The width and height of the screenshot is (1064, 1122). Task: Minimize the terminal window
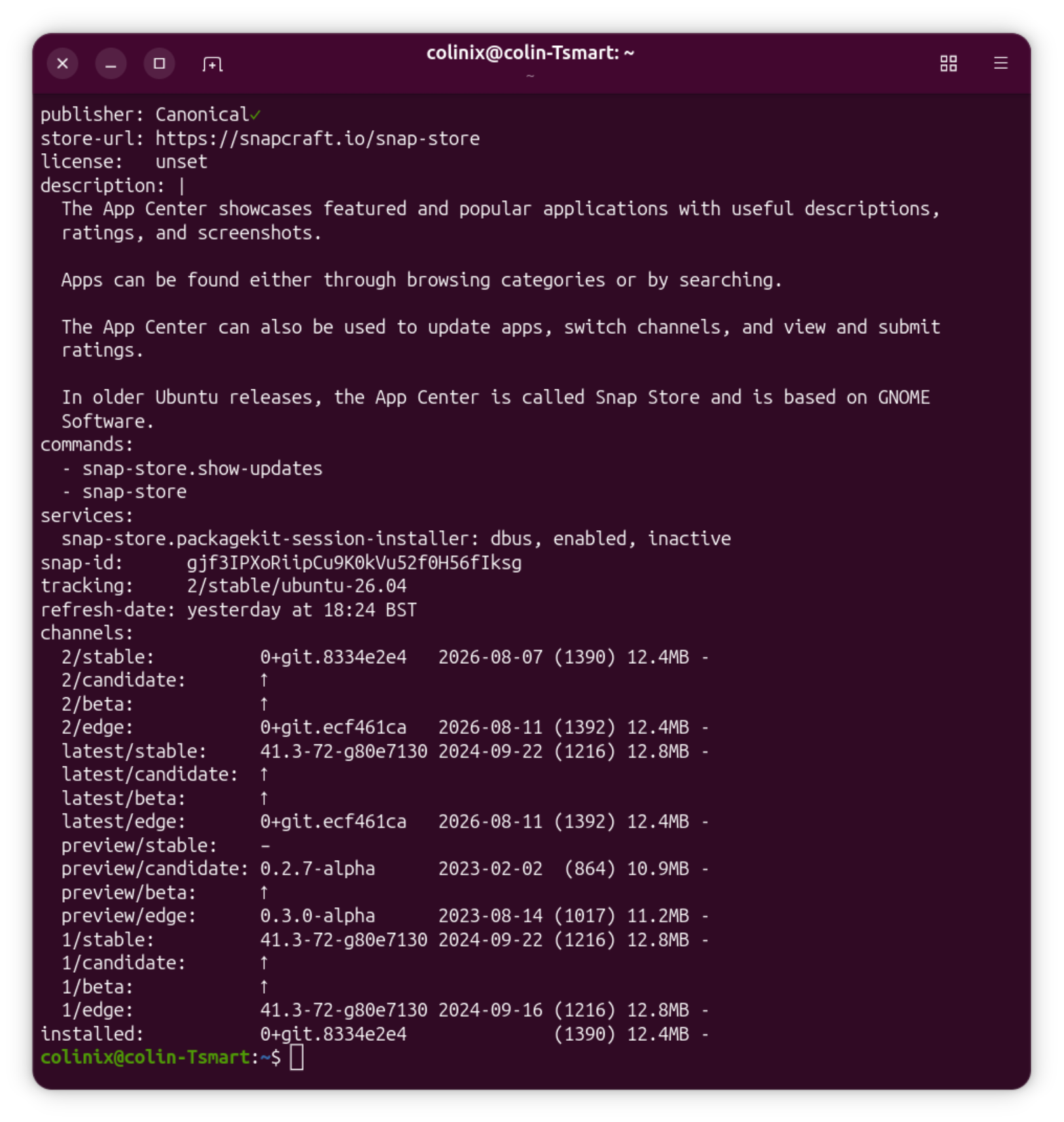point(111,63)
